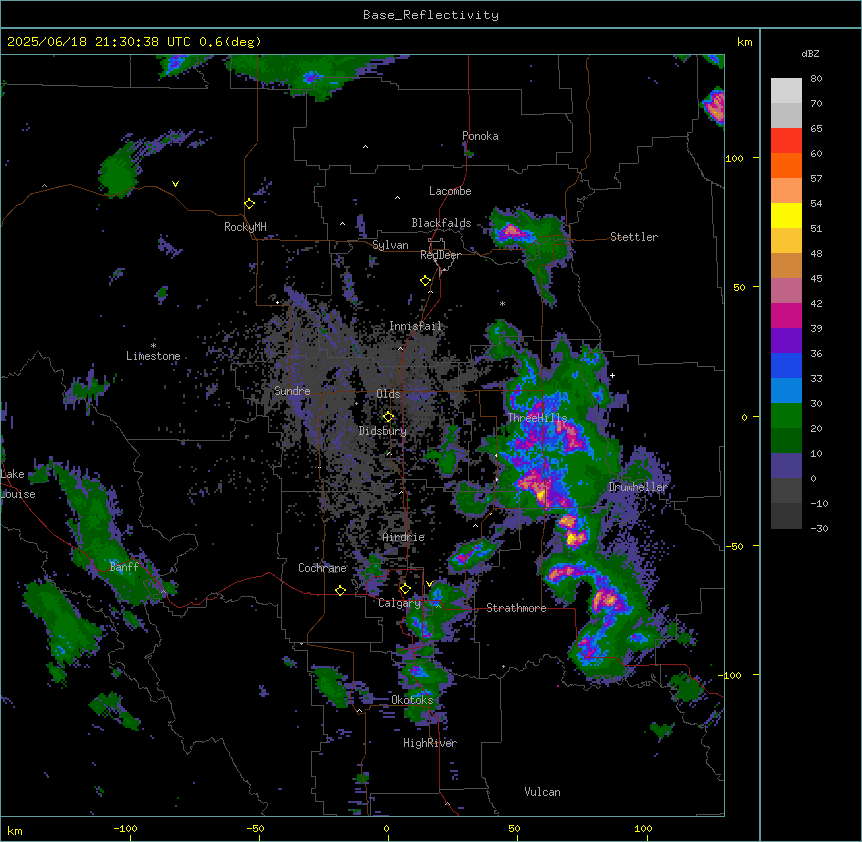Click the yellow 54-51 dBZ legend swatch
This screenshot has height=842, width=862.
[786, 215]
